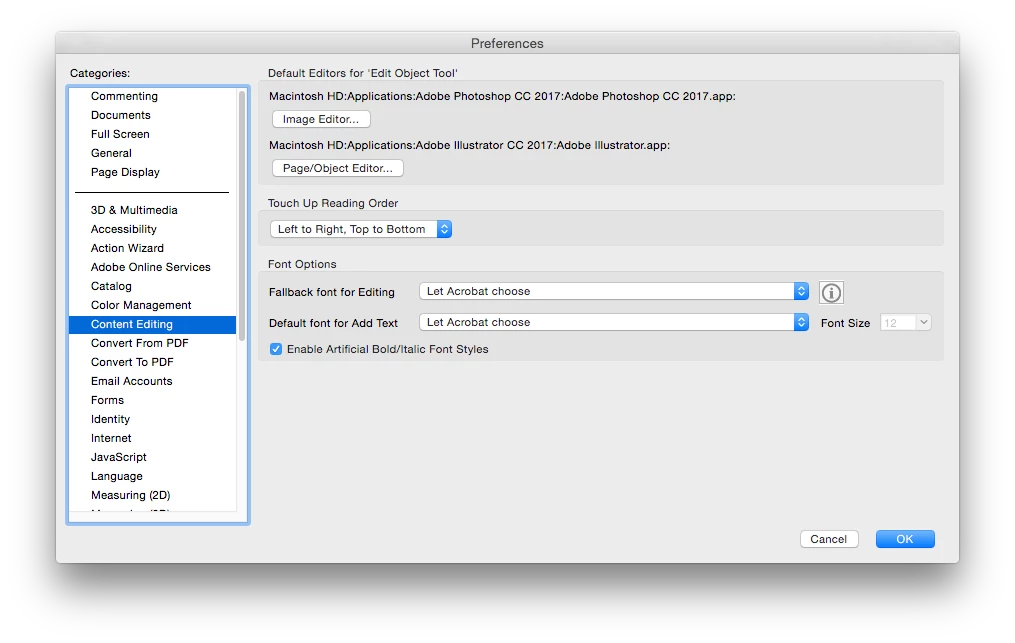The width and height of the screenshot is (1015, 643).
Task: Select the Page Display category
Action: (153, 172)
